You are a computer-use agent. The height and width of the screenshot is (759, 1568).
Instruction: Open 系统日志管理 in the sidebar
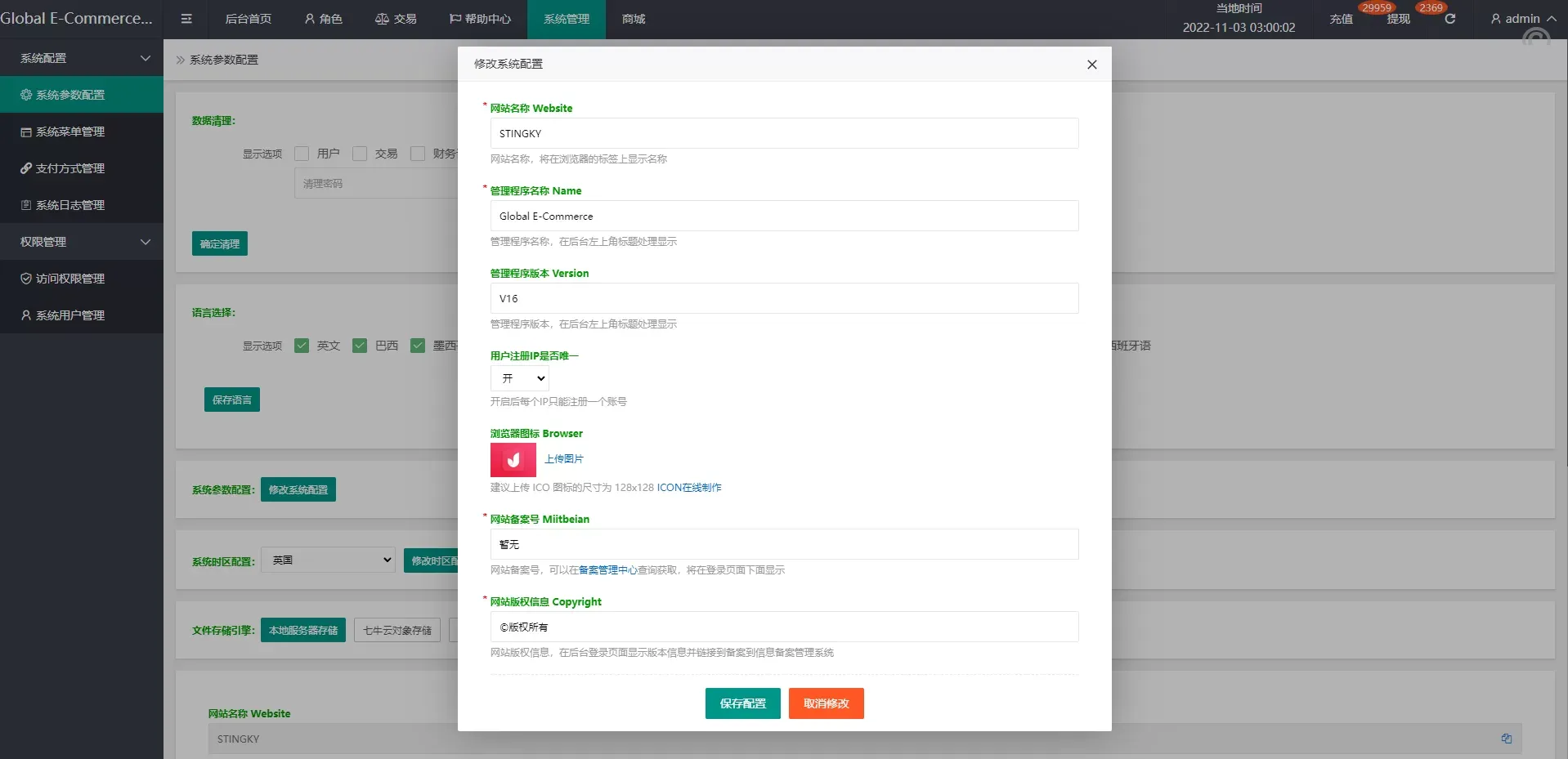(70, 205)
